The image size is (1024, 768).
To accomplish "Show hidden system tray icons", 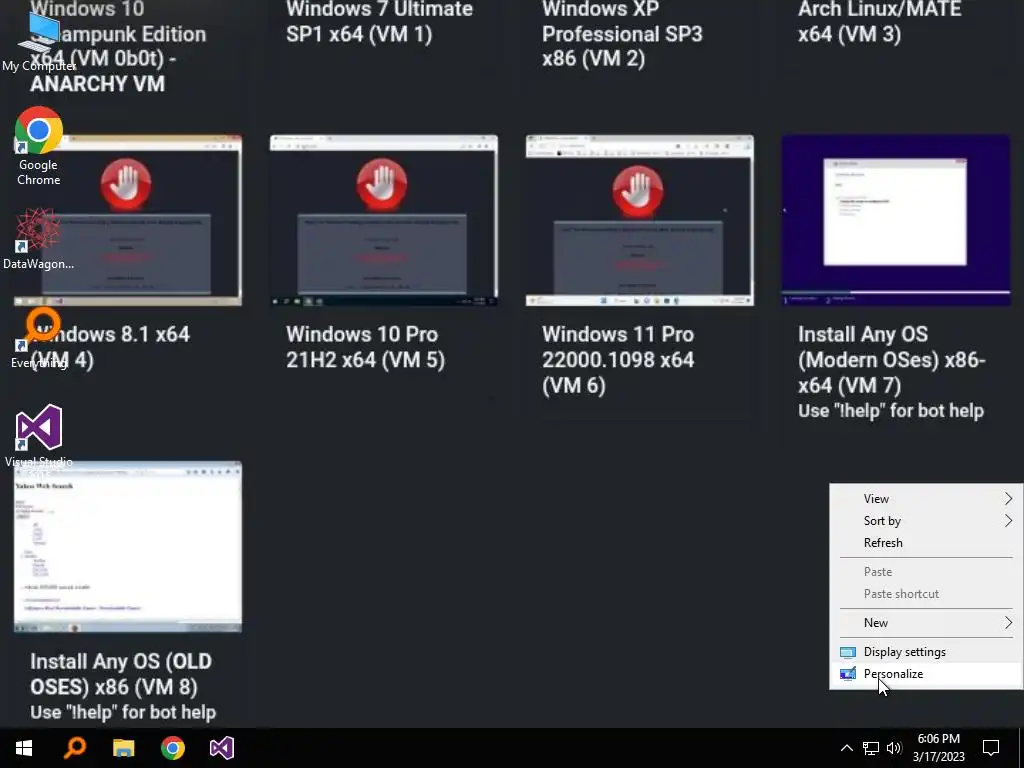I will [846, 748].
